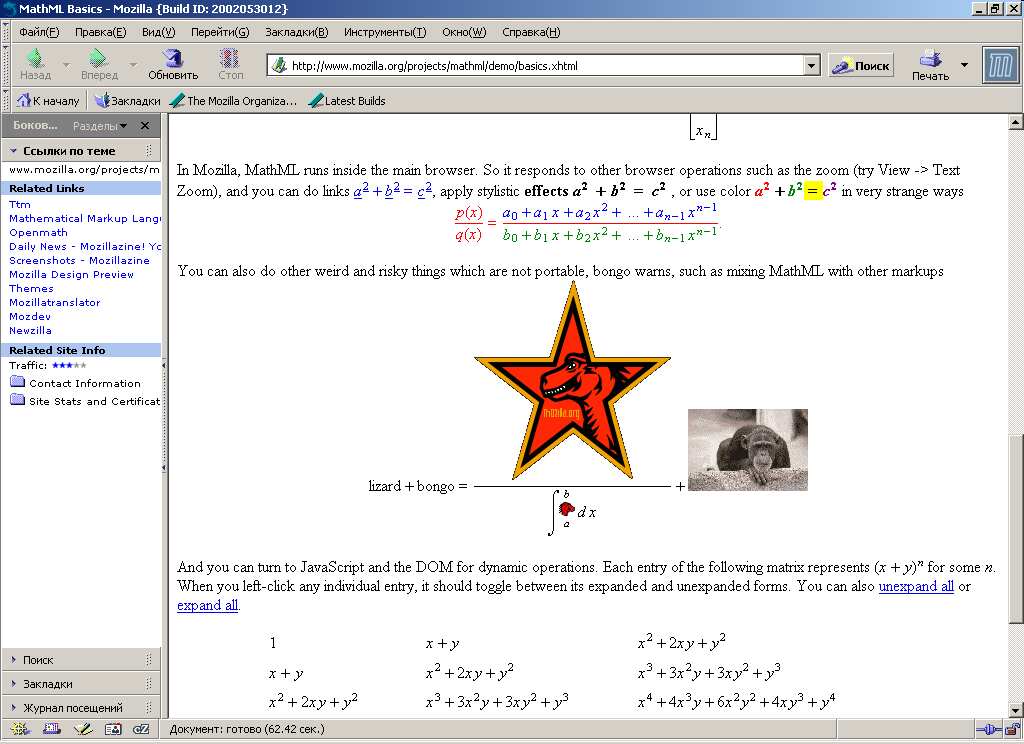1024x744 pixels.
Task: Open the Mozillatranslator link
Action: point(55,302)
